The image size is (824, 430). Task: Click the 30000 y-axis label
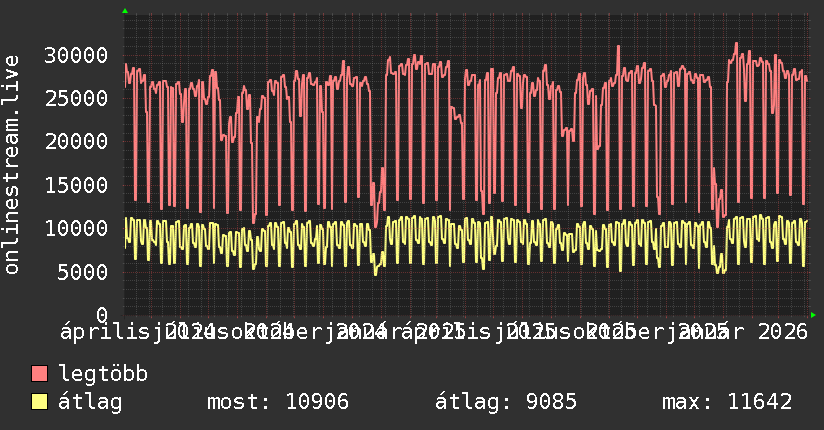(78, 55)
